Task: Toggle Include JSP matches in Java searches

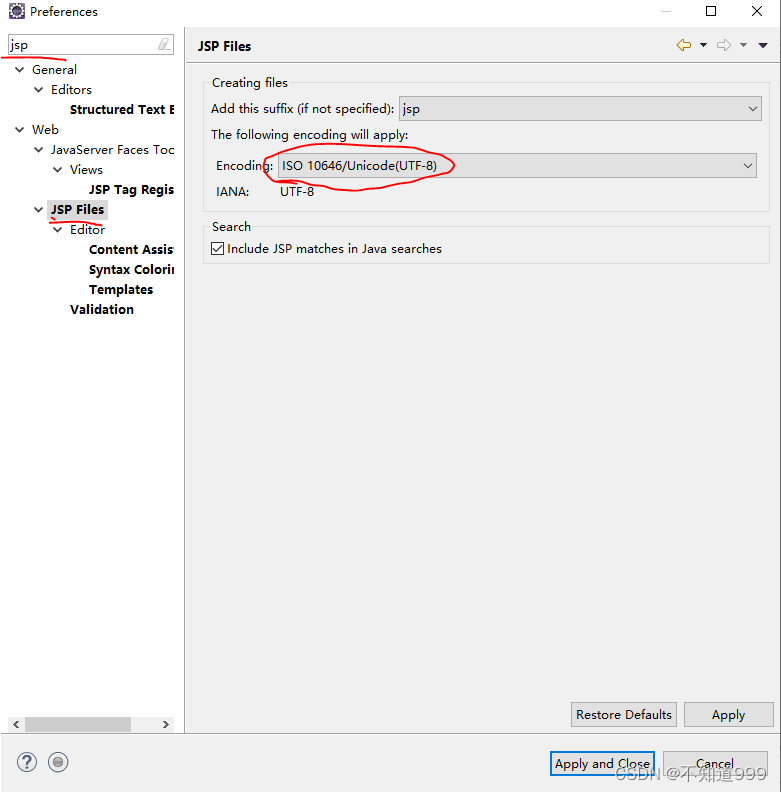Action: click(x=218, y=249)
